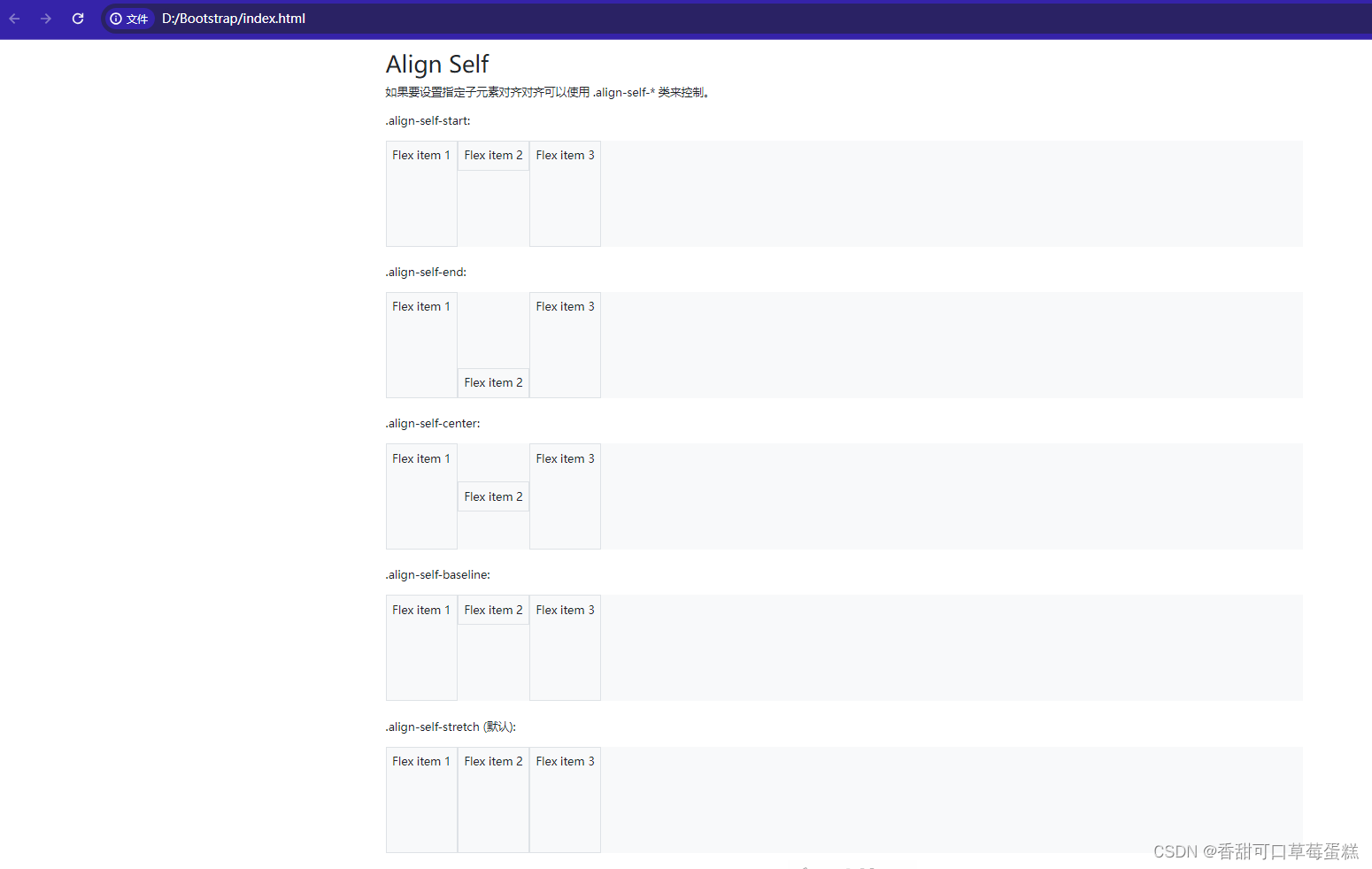
Task: Click Flex item 2 in the align-self-baseline row
Action: pos(493,610)
